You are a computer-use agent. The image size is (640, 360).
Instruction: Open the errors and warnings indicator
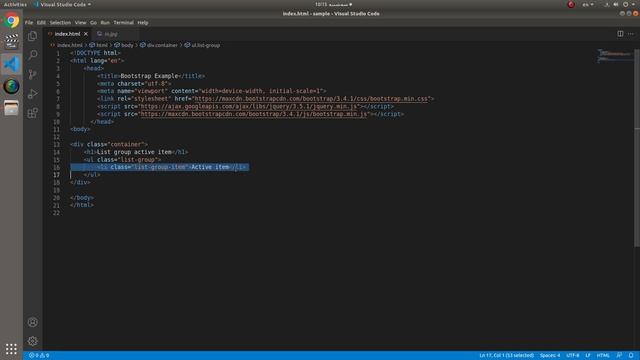click(x=39, y=356)
